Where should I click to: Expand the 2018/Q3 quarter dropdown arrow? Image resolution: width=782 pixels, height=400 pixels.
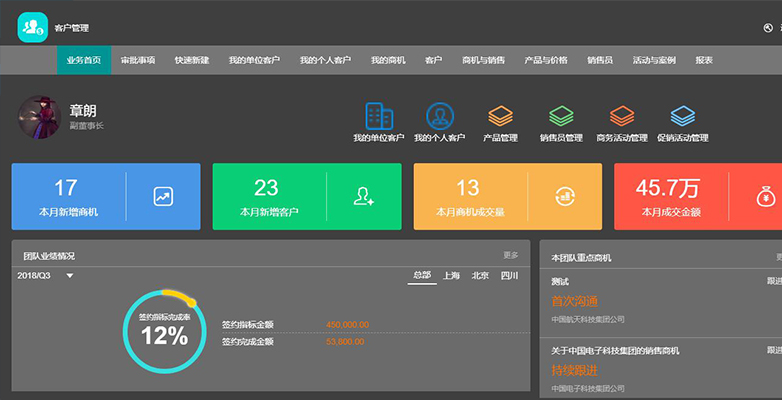70,275
